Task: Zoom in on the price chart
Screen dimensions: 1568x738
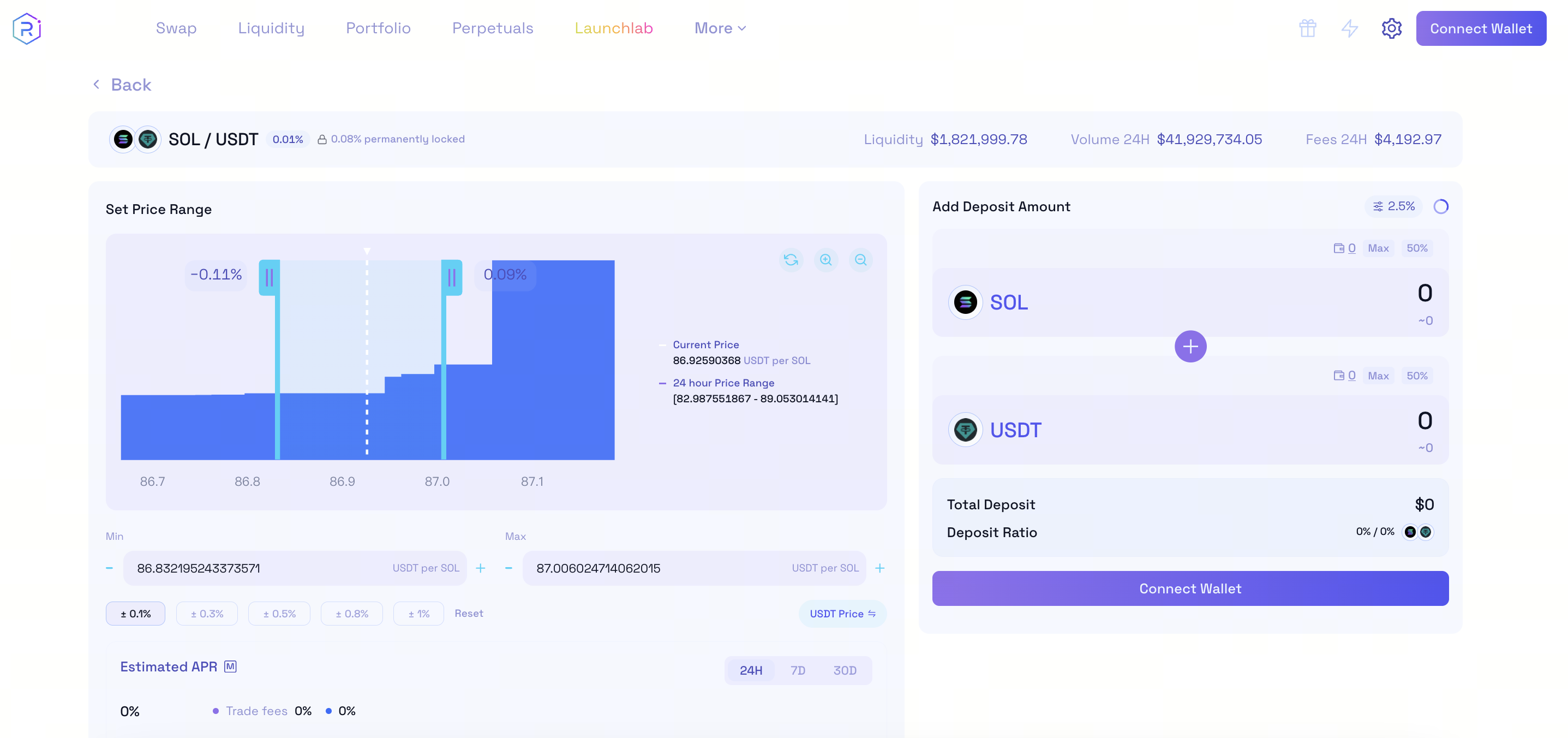Action: (826, 259)
